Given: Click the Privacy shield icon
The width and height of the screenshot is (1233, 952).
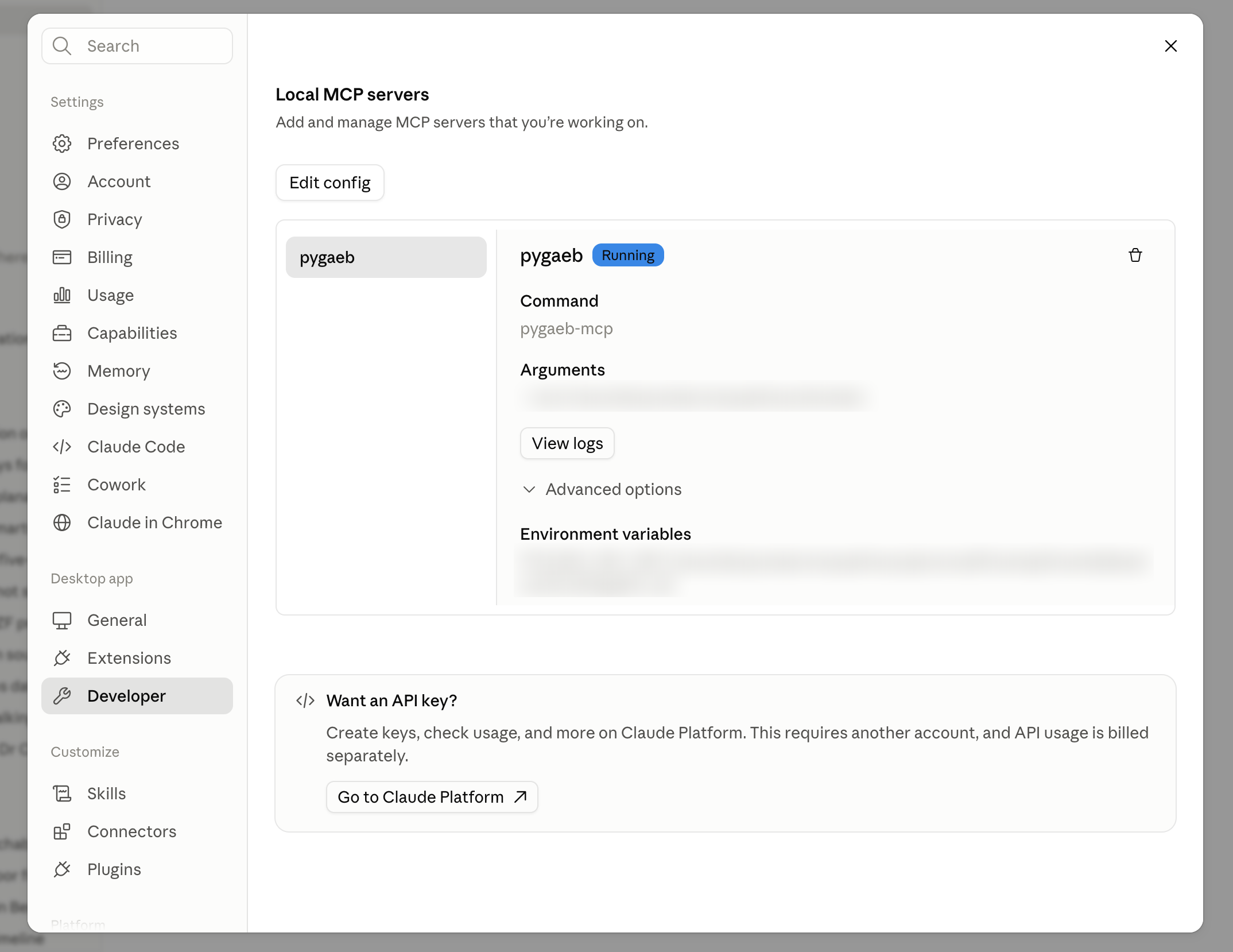Looking at the screenshot, I should pyautogui.click(x=62, y=219).
